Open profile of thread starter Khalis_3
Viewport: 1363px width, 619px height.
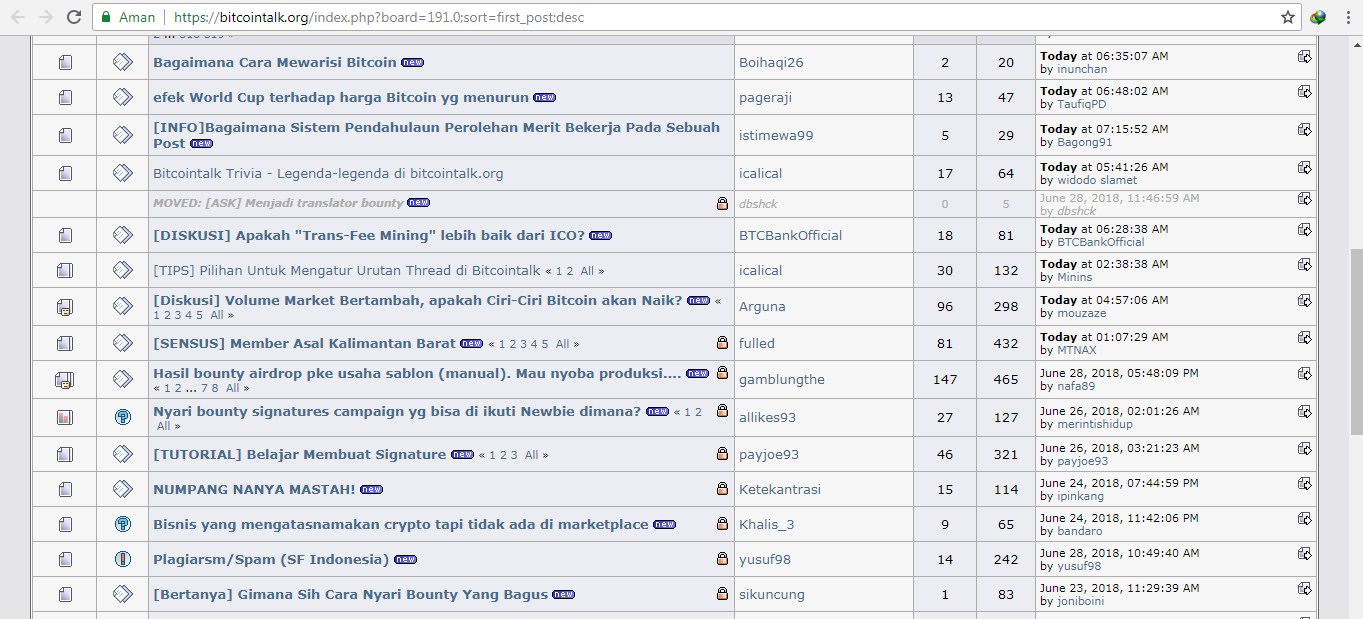point(768,524)
